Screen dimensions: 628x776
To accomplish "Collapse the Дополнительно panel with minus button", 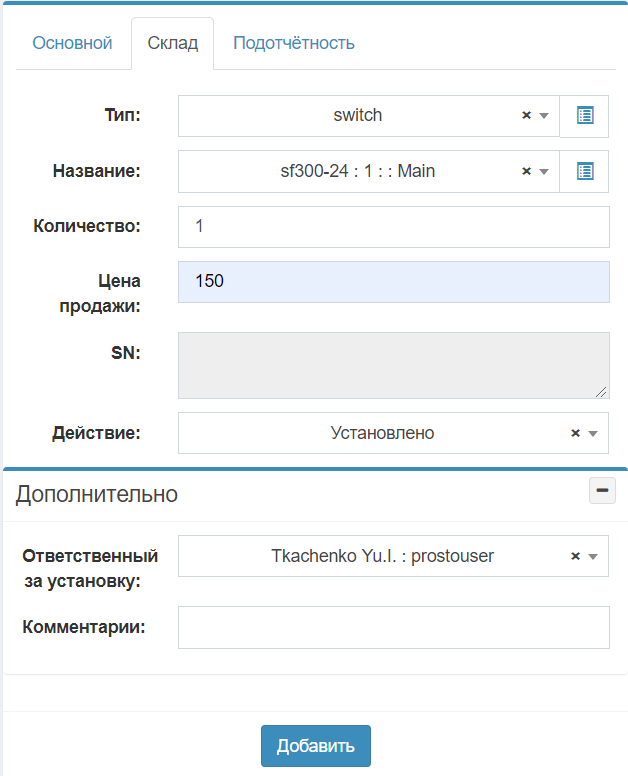I will (602, 491).
